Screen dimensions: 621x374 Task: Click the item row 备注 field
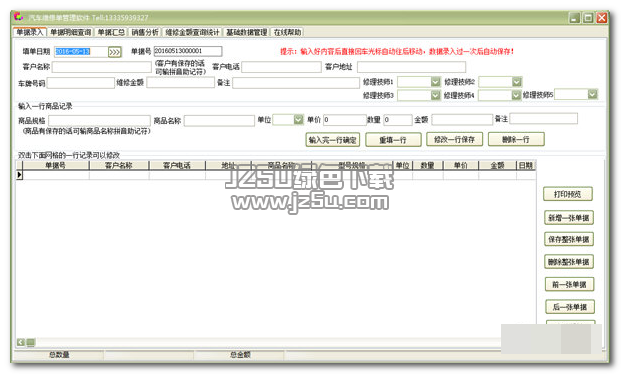point(543,118)
